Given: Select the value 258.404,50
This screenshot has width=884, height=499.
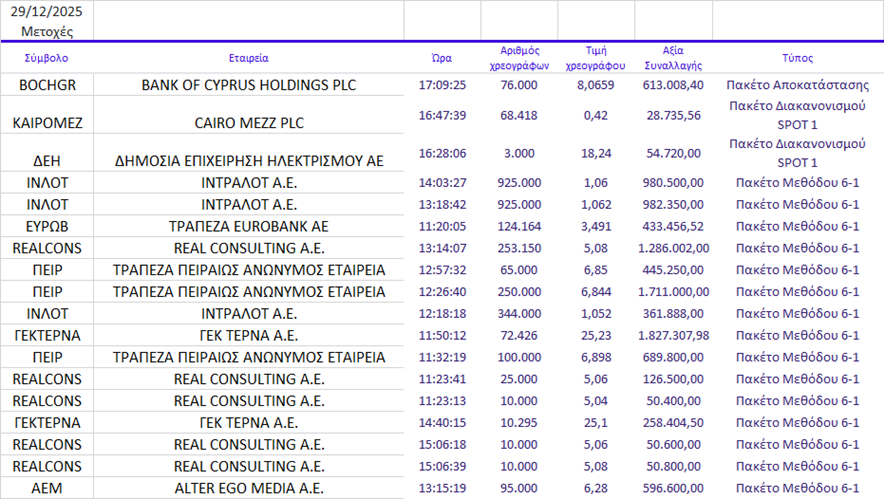Looking at the screenshot, I should click(673, 423).
